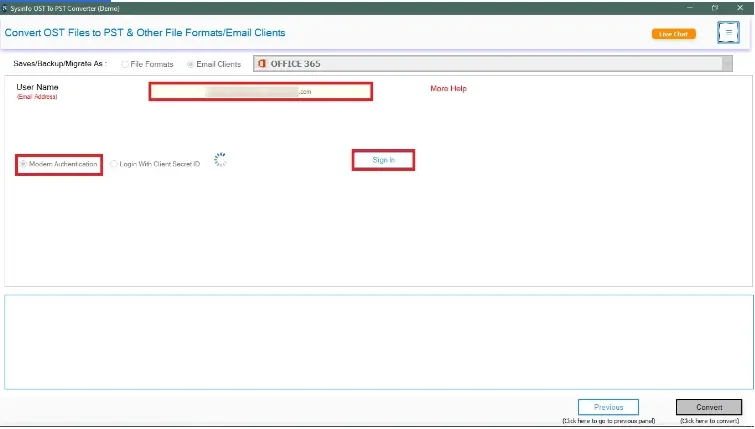
Task: Click 'Saves/Backup/Migrate As :' label
Action: 60,64
